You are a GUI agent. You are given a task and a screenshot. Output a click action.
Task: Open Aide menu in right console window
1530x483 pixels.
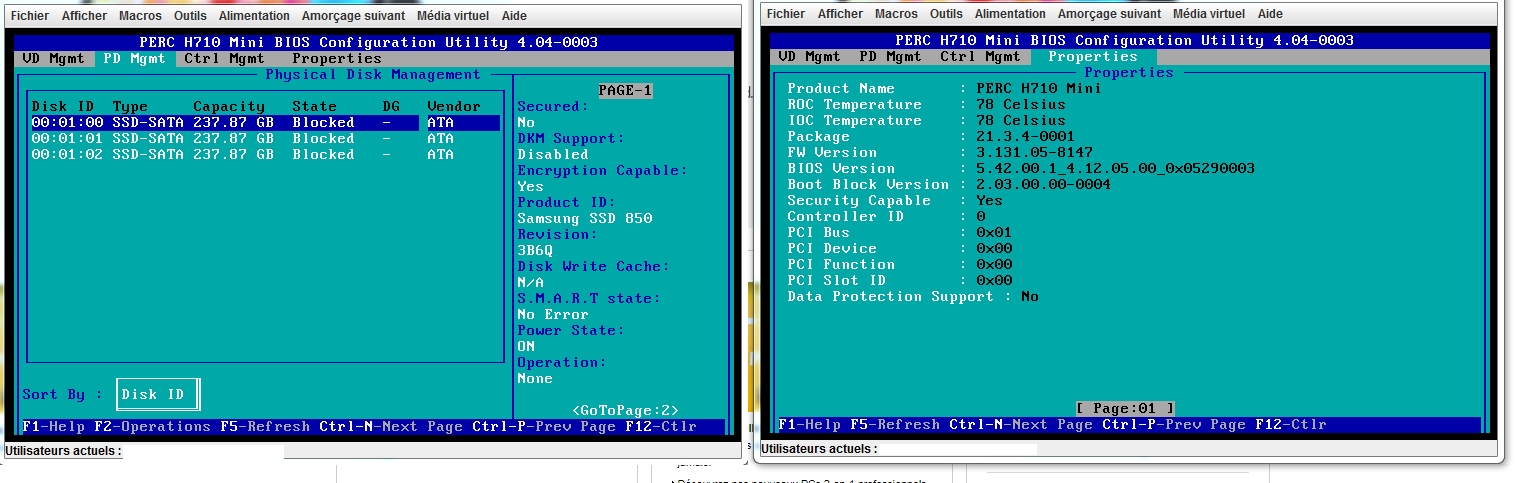point(1270,14)
